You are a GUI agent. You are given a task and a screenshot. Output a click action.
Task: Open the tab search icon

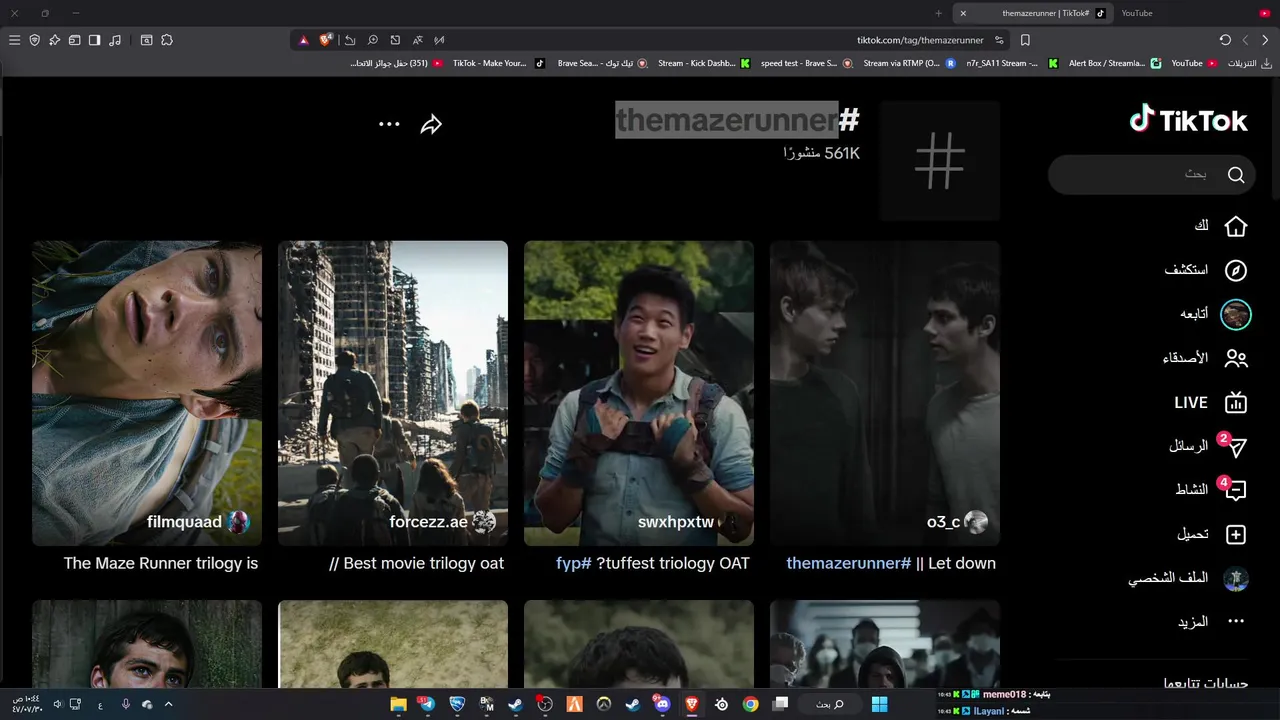(146, 40)
